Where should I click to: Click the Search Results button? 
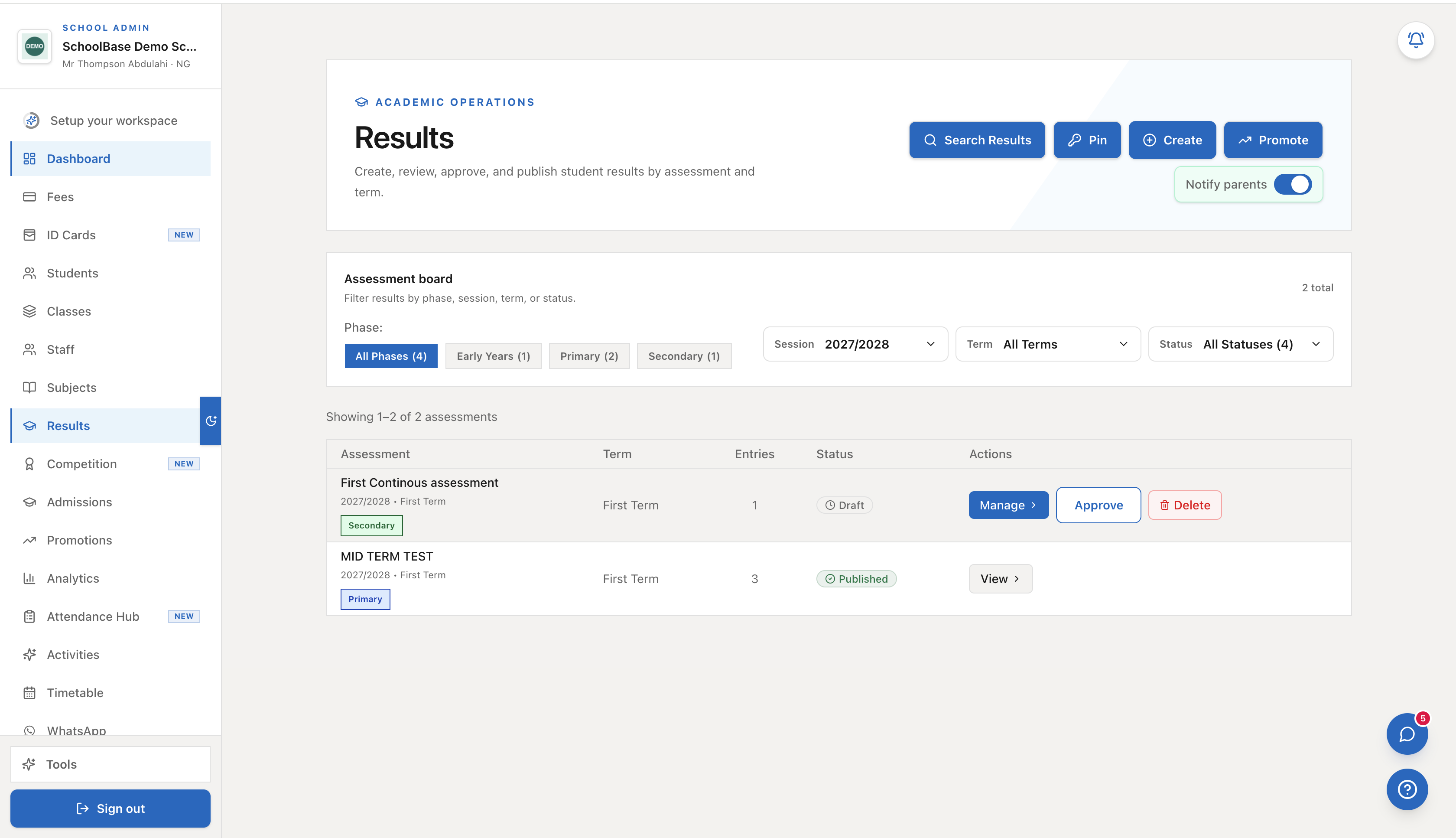coord(976,140)
